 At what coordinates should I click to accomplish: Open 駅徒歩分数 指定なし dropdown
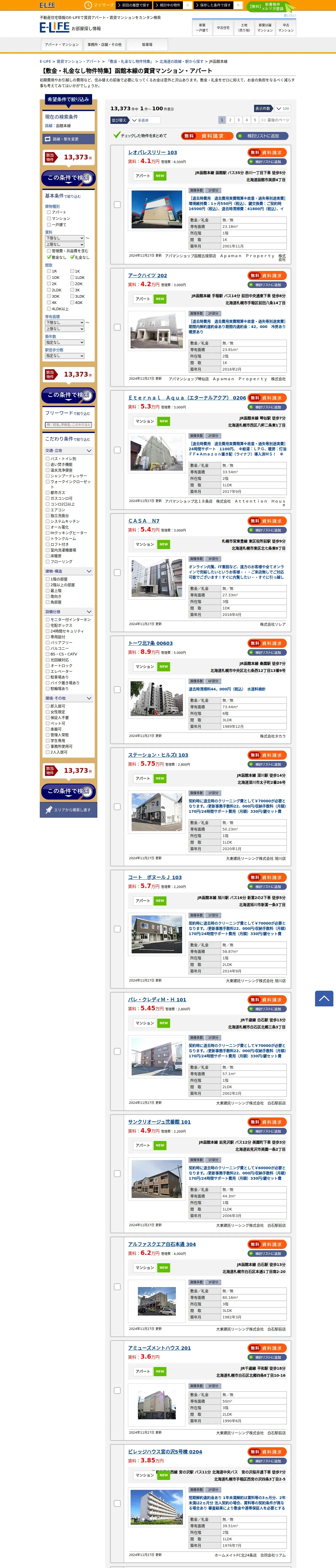[x=65, y=356]
